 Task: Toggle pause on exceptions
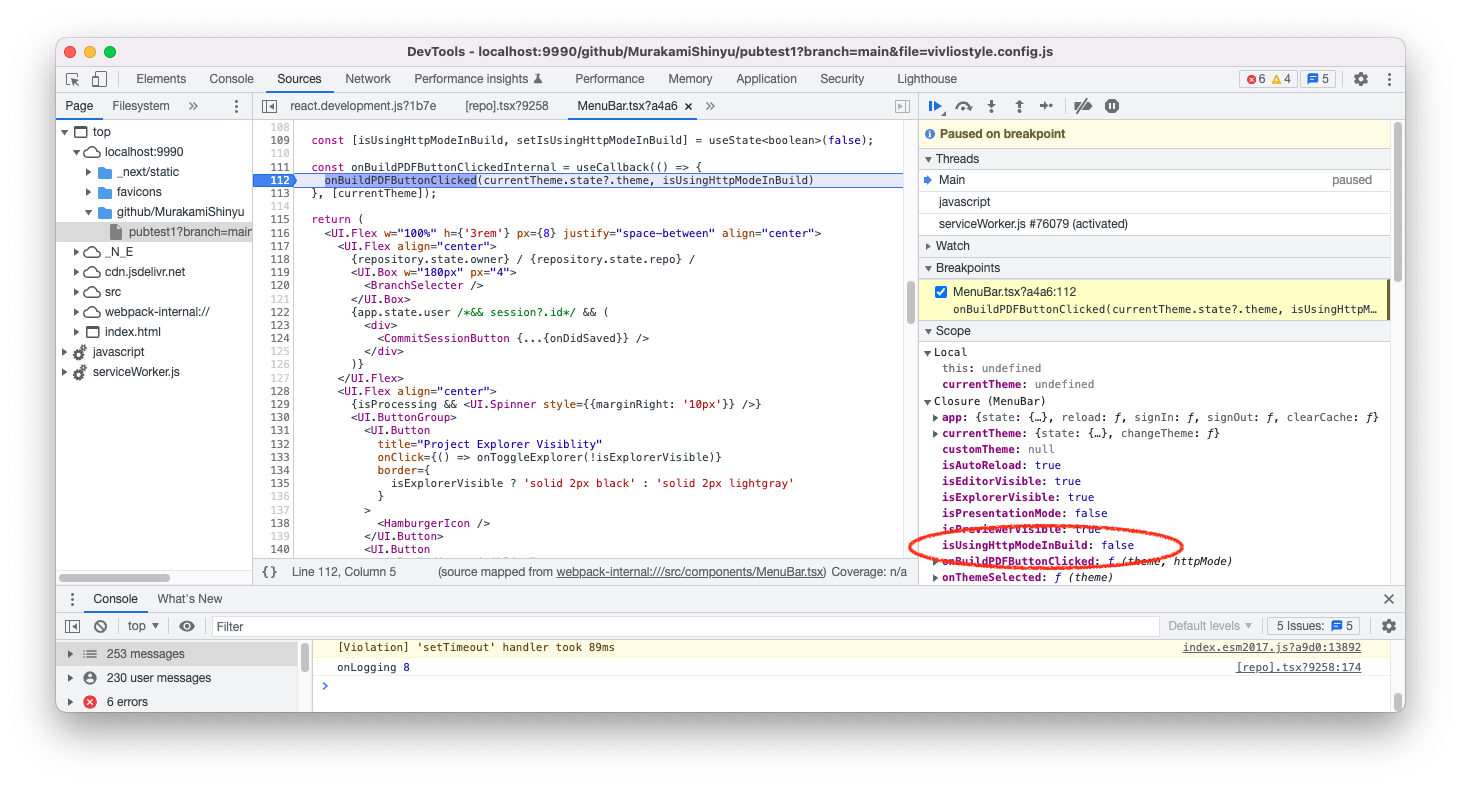[1111, 106]
